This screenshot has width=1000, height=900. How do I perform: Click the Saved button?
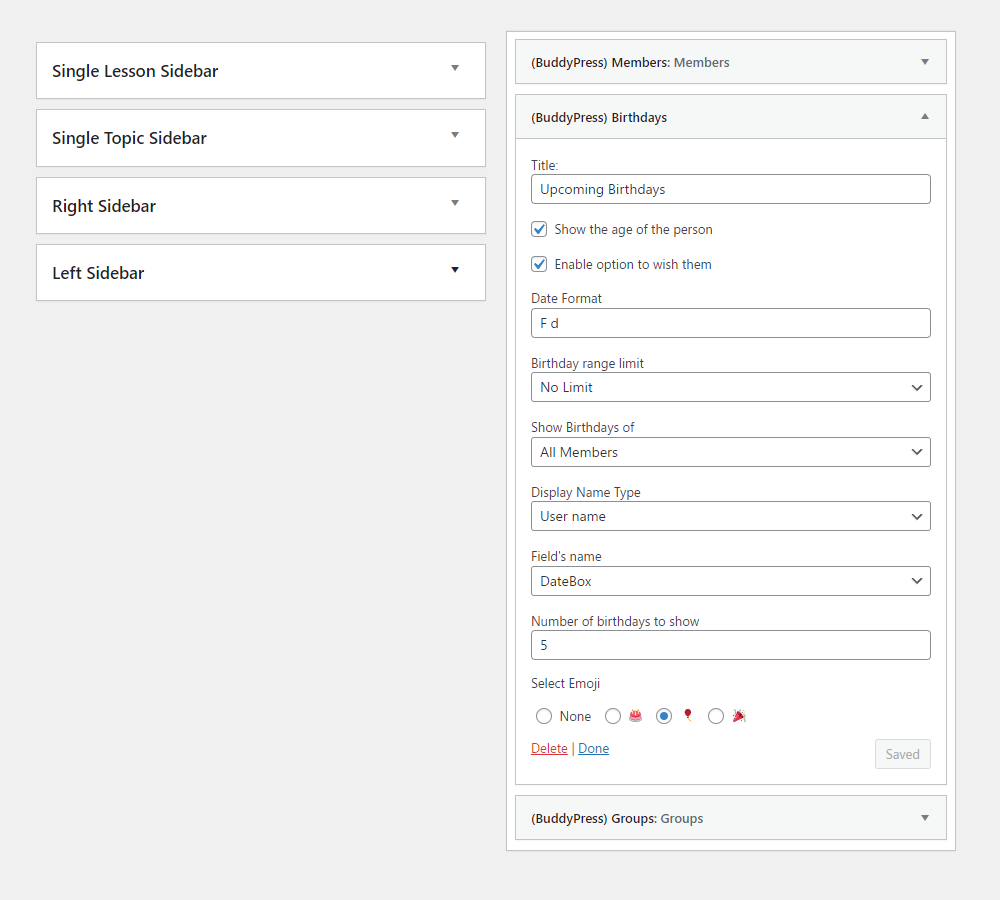[x=902, y=754]
